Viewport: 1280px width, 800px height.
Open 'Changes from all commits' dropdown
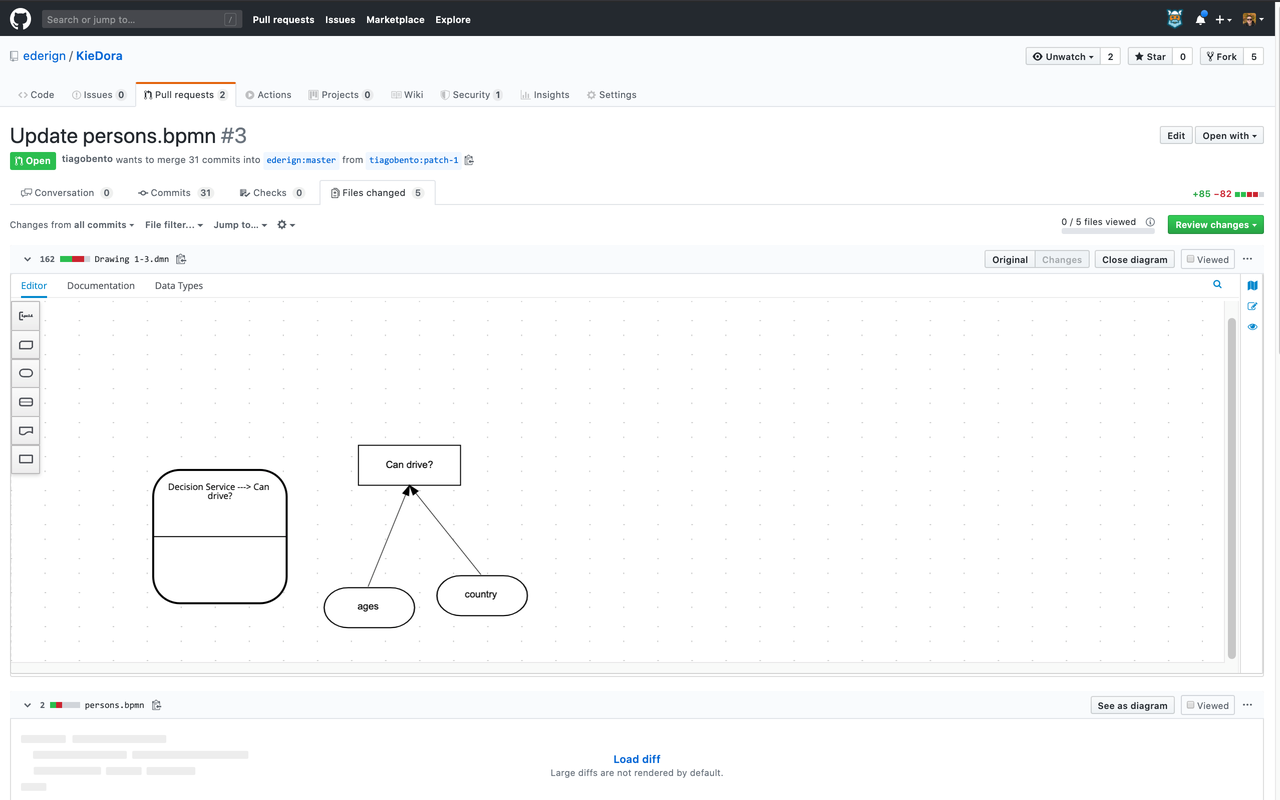tap(72, 225)
